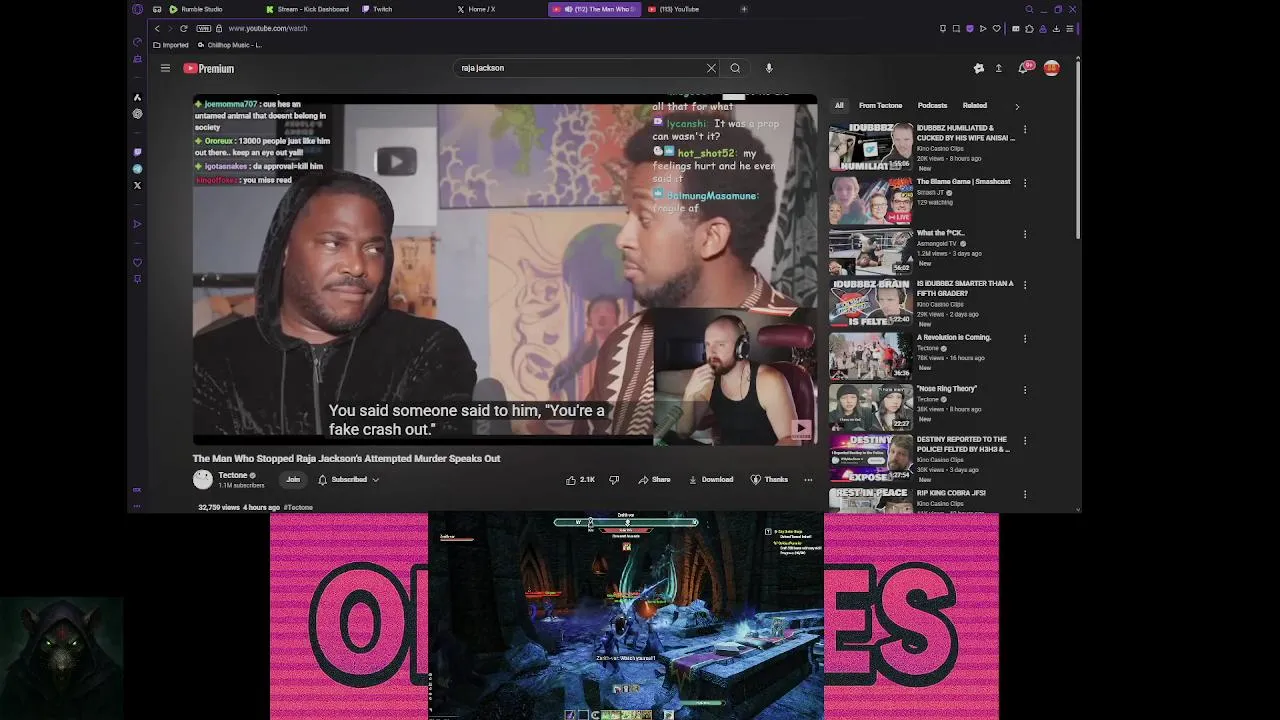Send Thanks to the creator
Screen dimensions: 1280x720
tap(769, 480)
